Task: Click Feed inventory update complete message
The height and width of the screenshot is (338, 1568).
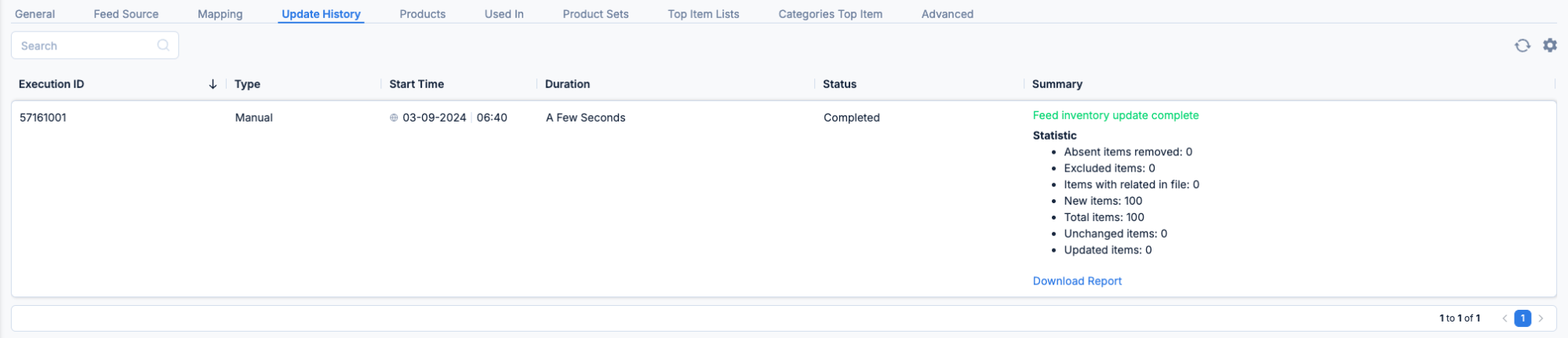Action: (1115, 115)
